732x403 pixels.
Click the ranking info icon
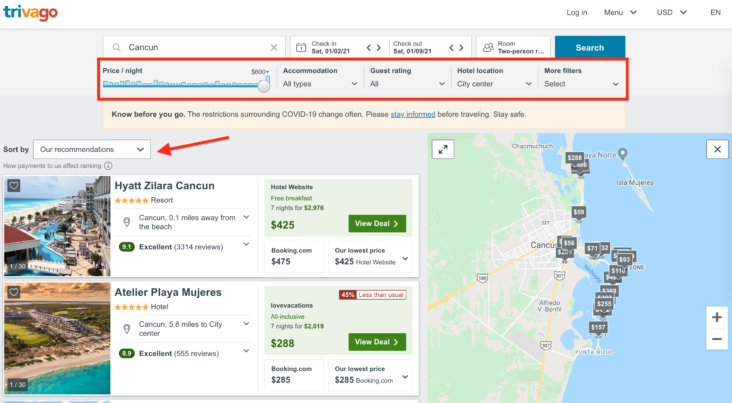tap(108, 166)
